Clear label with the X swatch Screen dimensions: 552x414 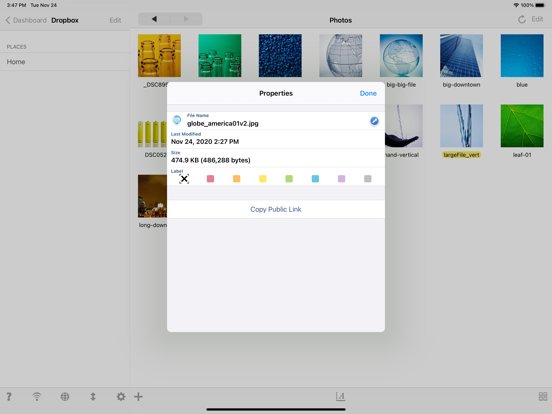pos(184,179)
